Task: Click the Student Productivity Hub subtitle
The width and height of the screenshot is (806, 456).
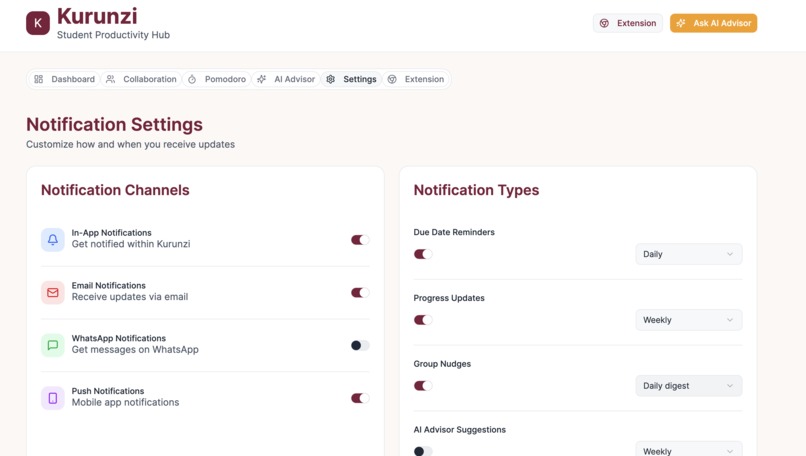Action: 113,35
